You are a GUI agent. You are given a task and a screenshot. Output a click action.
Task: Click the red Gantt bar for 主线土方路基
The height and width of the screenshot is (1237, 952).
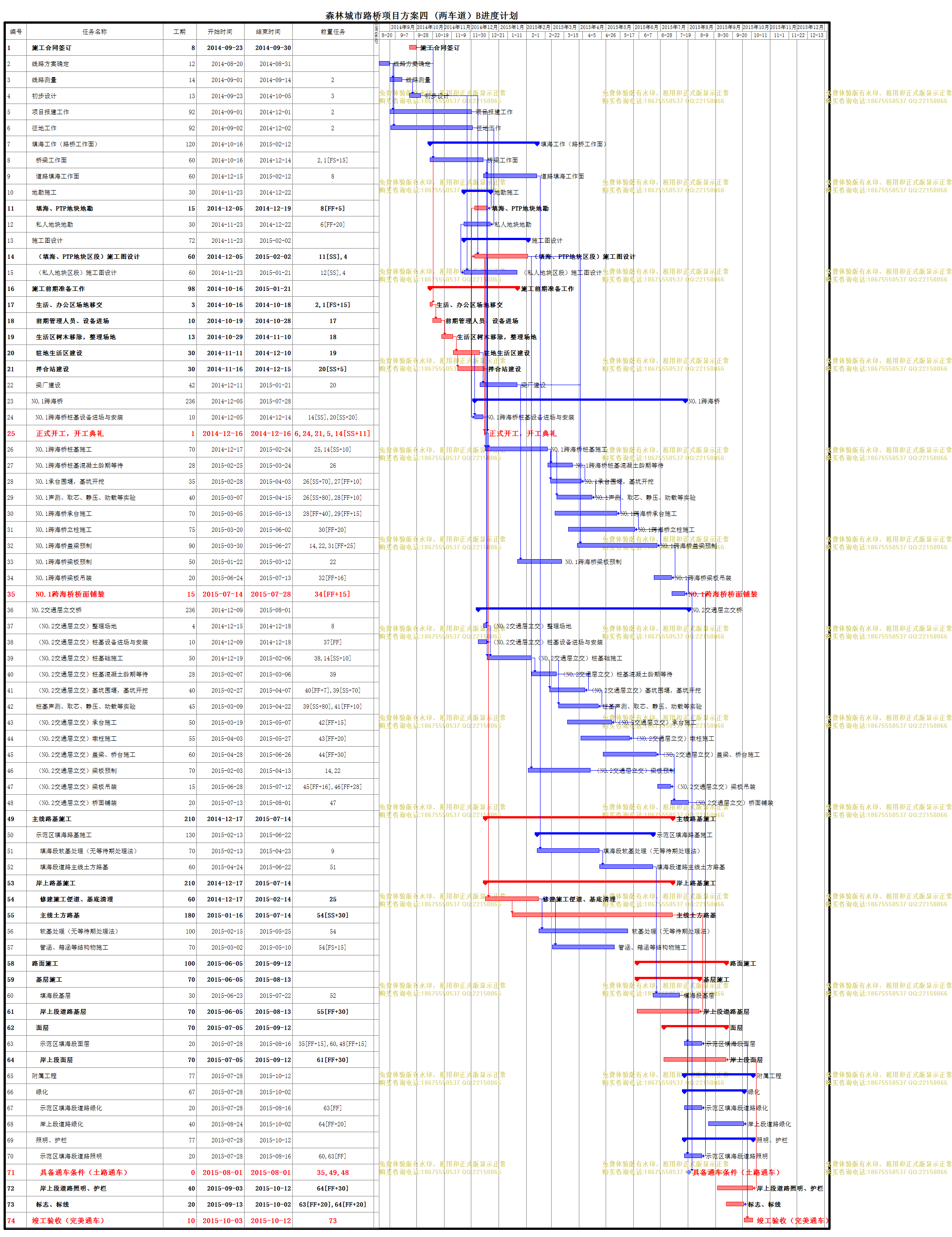click(592, 915)
